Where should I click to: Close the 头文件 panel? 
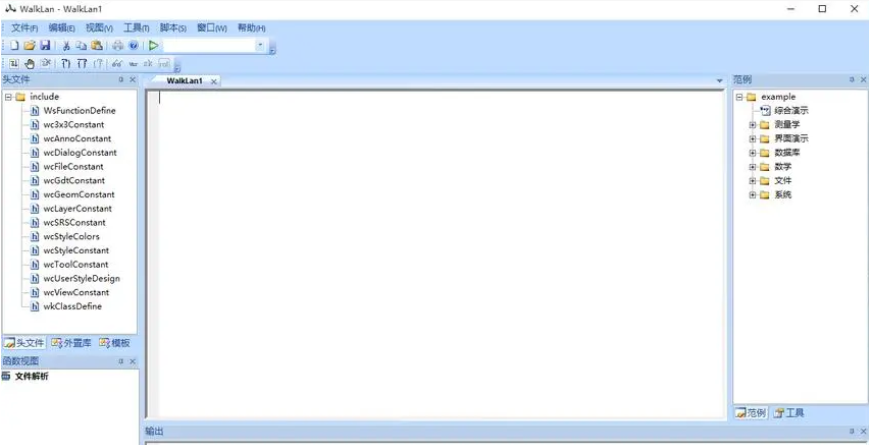(x=132, y=80)
